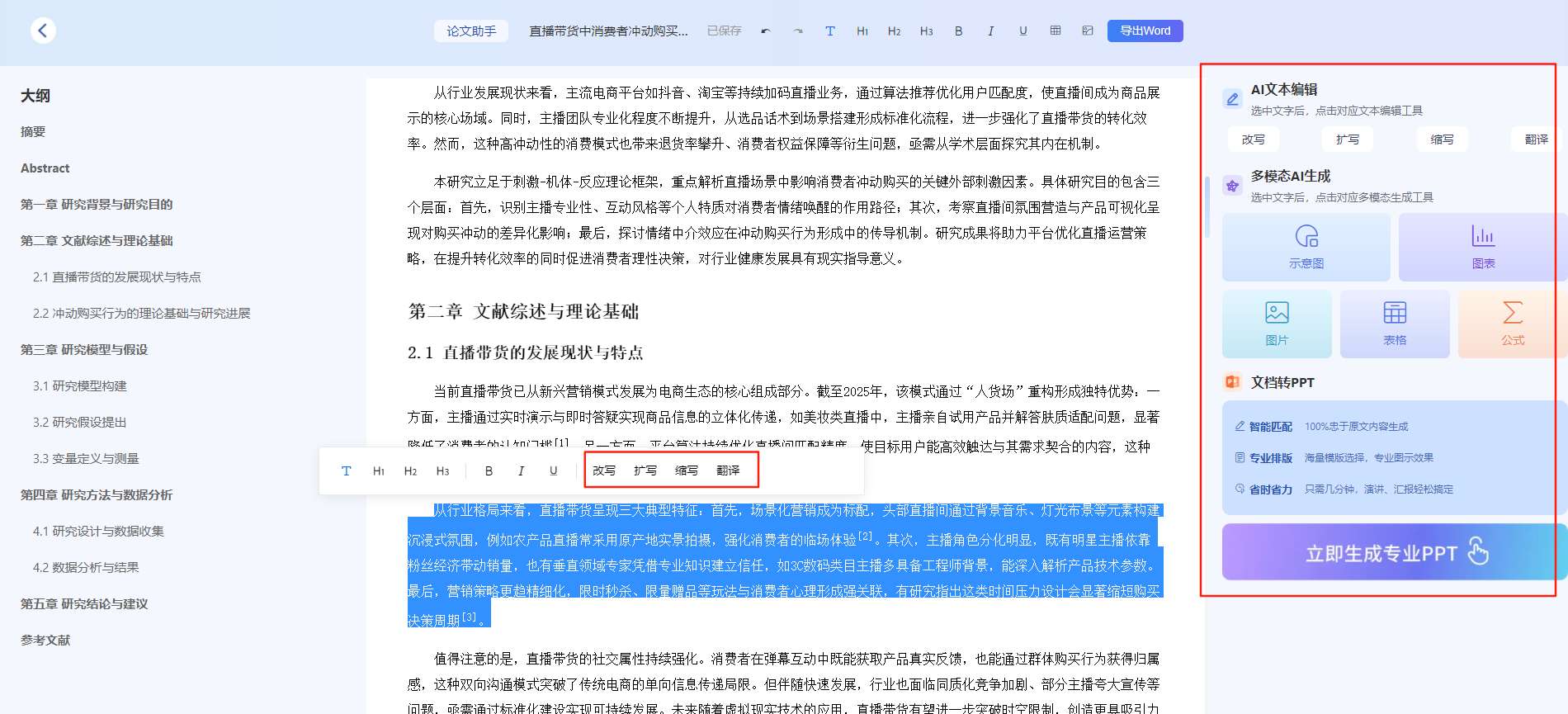Jump to 摘要 in the outline

(33, 131)
